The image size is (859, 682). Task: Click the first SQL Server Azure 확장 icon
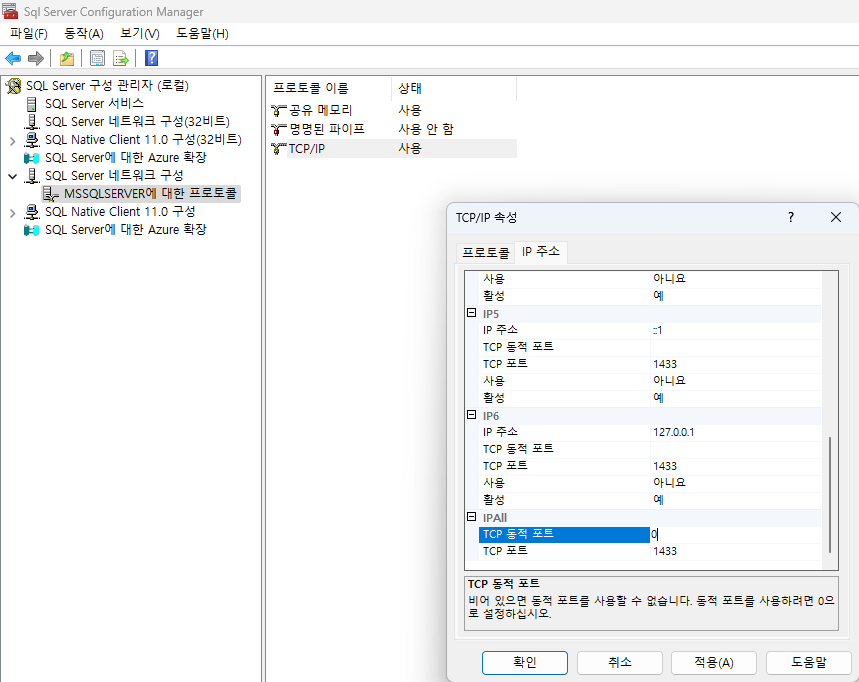click(32, 158)
